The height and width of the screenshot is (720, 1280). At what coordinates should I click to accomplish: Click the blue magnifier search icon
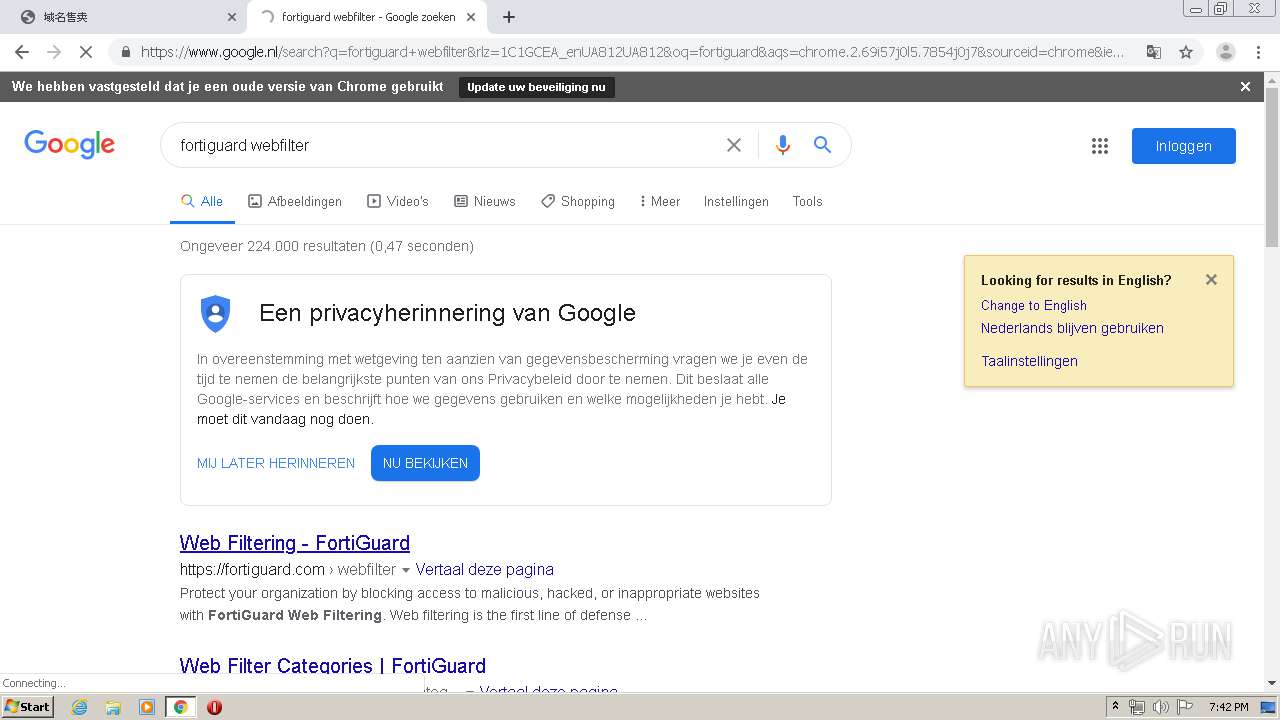[x=823, y=145]
